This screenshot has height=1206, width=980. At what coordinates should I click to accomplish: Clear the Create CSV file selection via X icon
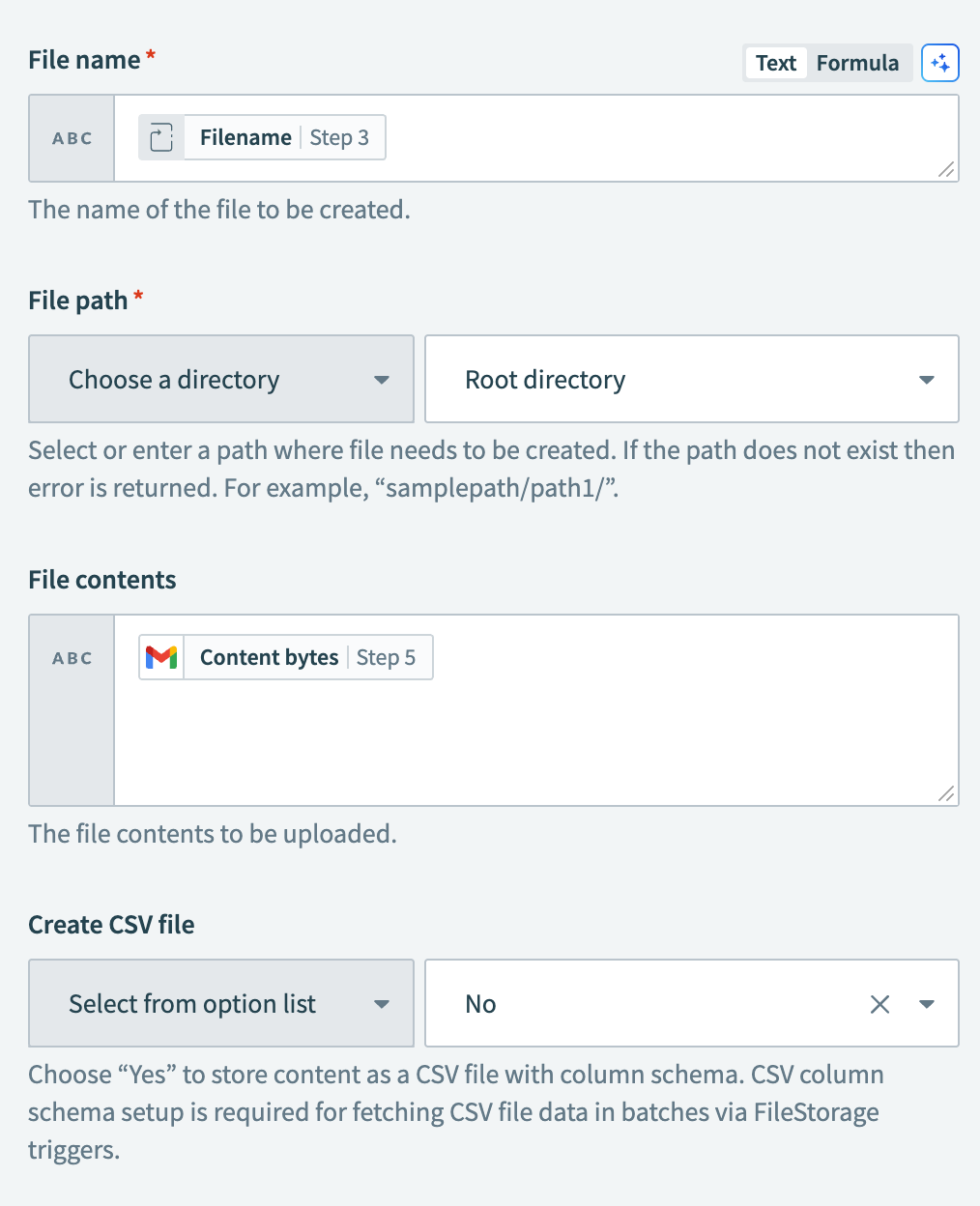pyautogui.click(x=879, y=1004)
